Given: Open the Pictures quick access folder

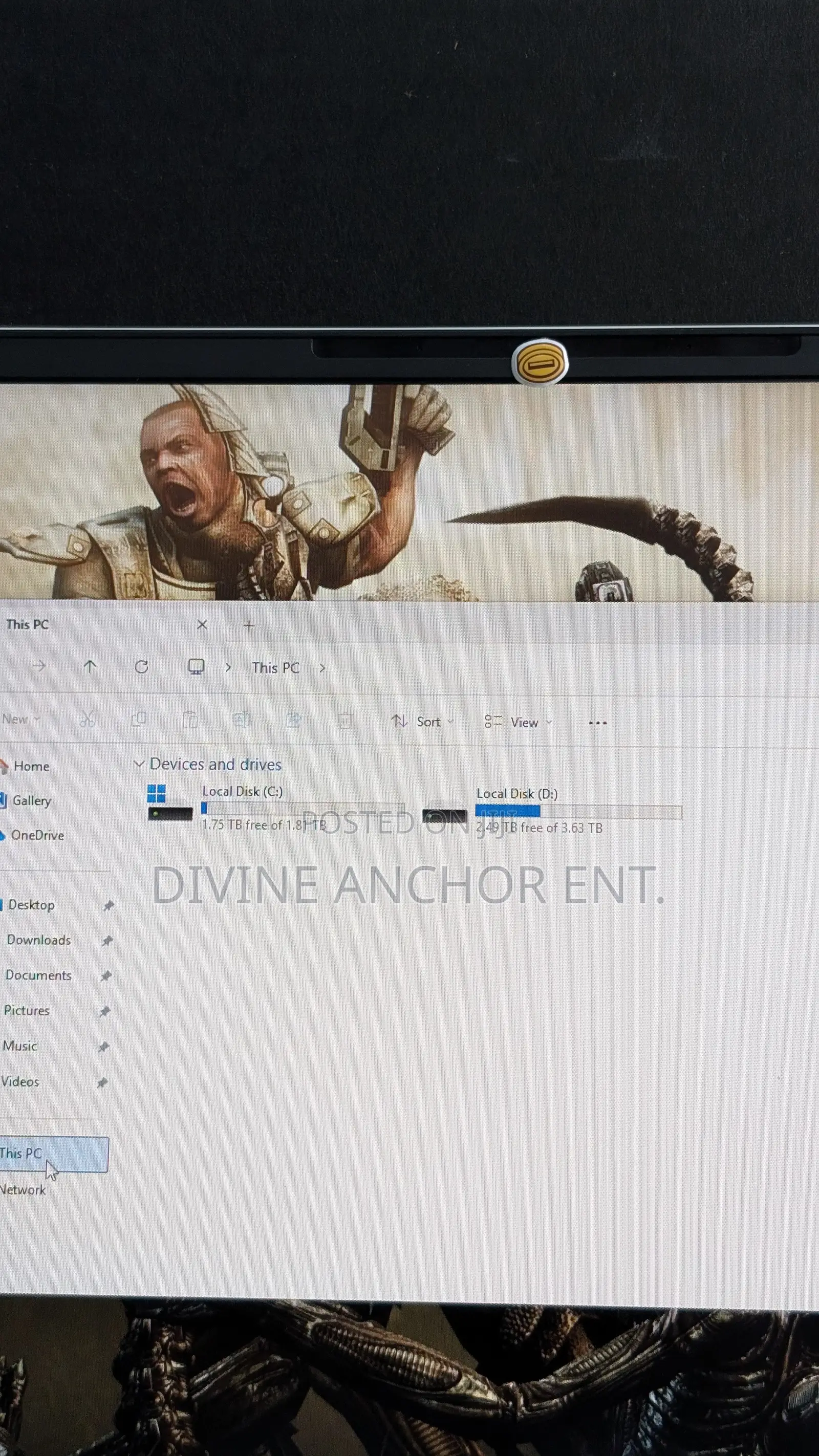Looking at the screenshot, I should (x=27, y=1011).
